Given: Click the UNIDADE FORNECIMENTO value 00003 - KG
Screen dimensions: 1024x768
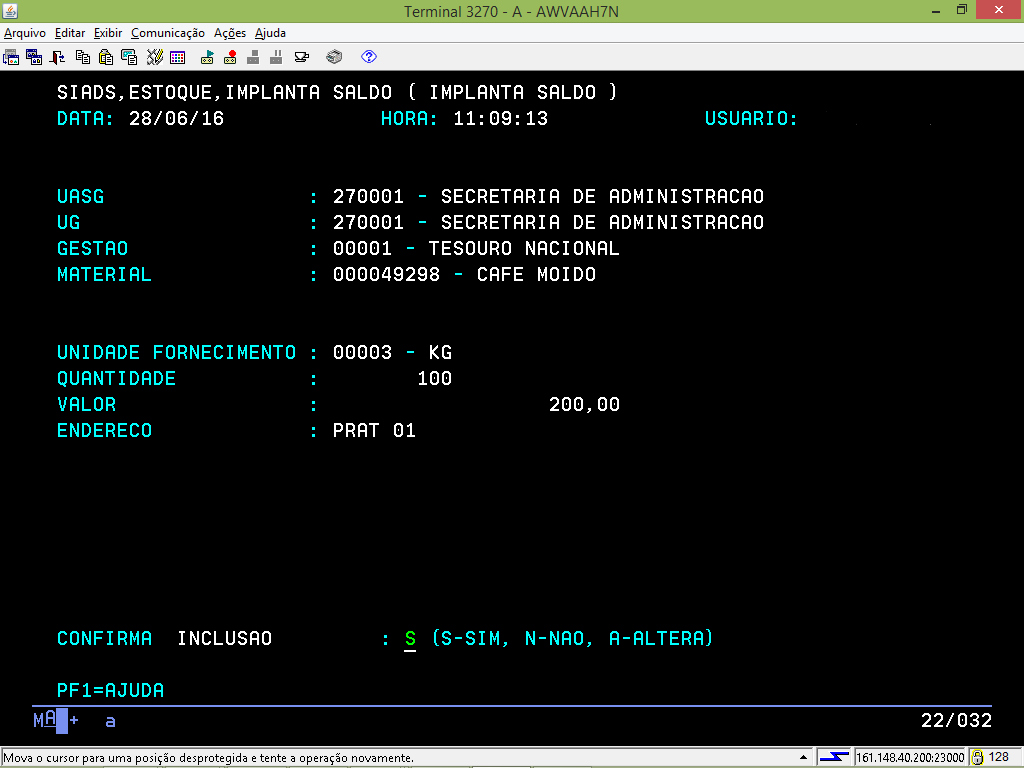Looking at the screenshot, I should 392,353.
